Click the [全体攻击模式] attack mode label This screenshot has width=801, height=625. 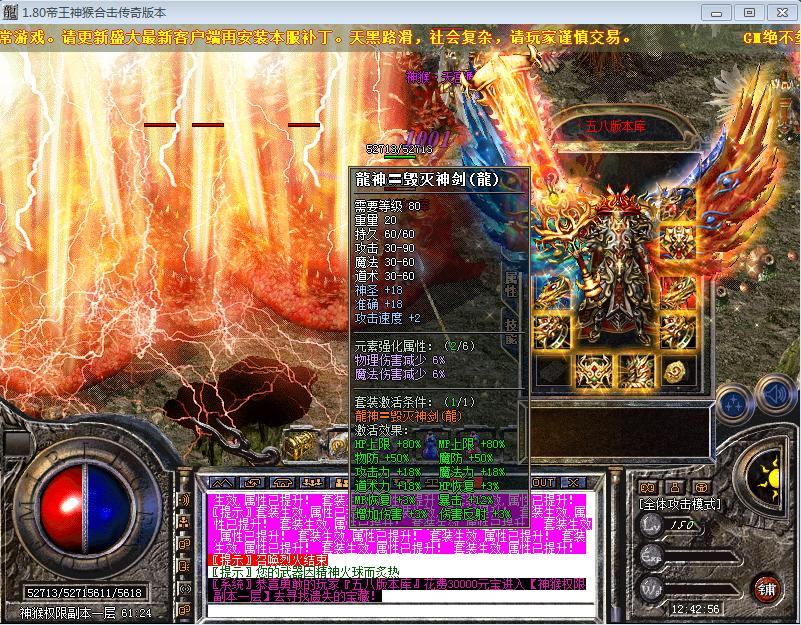[680, 504]
